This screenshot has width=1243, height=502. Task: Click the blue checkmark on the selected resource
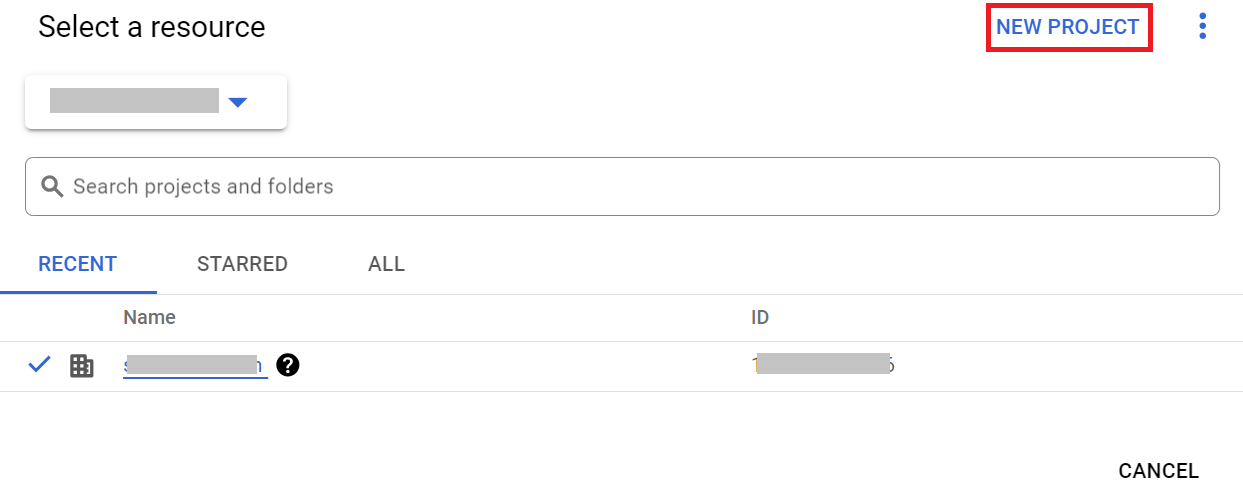click(39, 365)
